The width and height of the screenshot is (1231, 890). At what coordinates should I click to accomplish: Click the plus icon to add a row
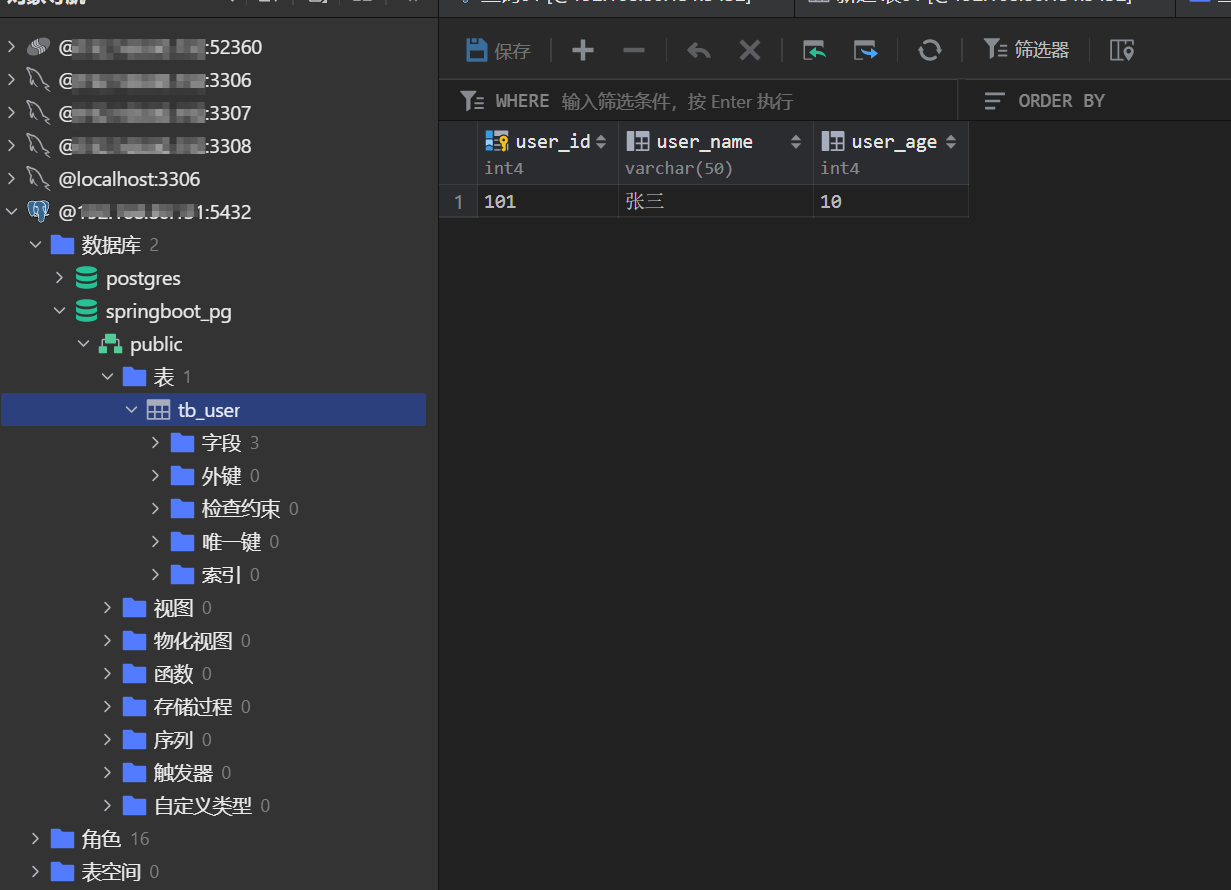pyautogui.click(x=582, y=49)
